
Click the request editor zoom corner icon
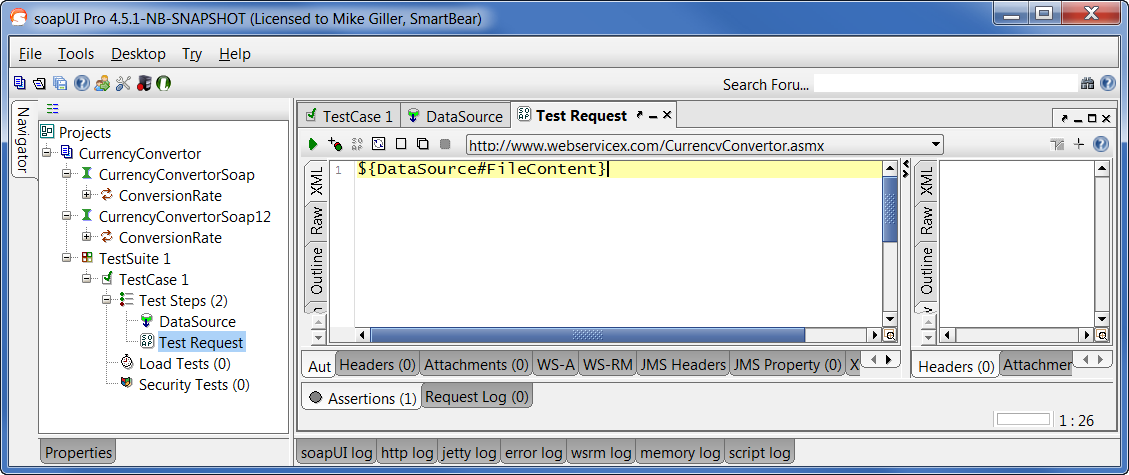point(889,335)
